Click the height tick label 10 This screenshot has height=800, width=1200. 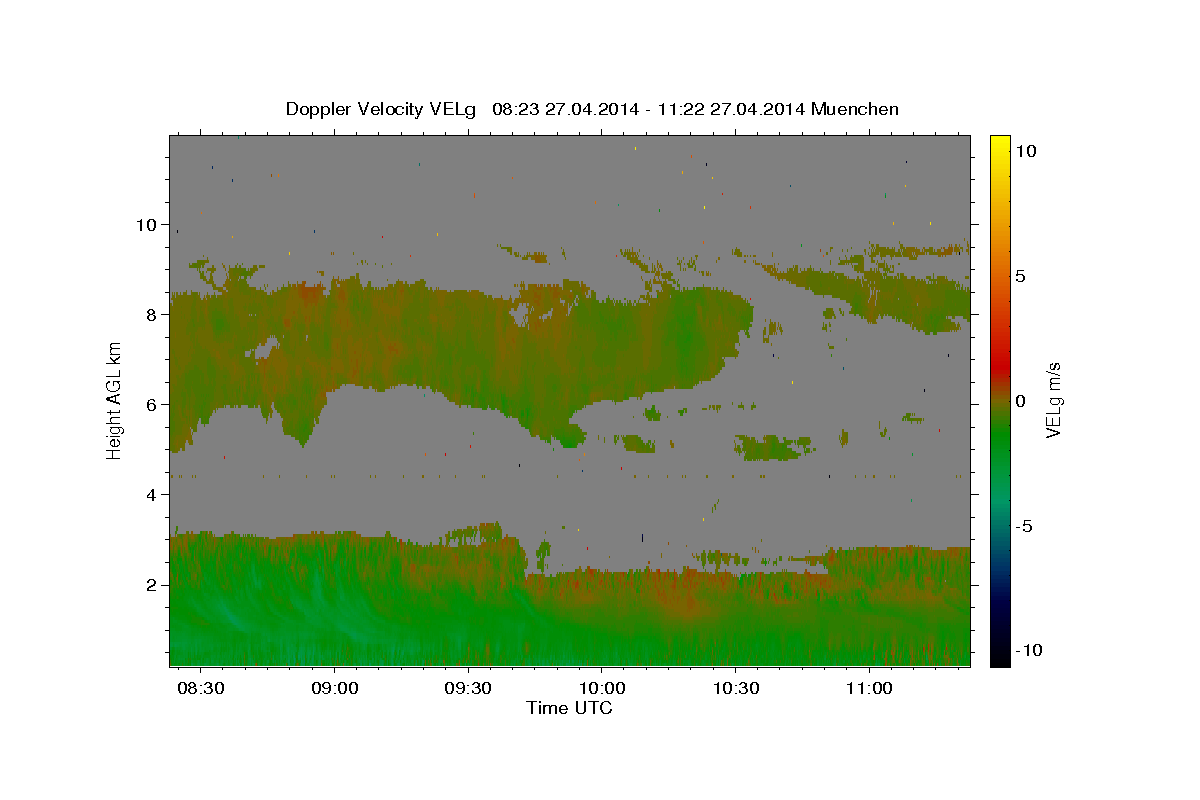pos(147,225)
